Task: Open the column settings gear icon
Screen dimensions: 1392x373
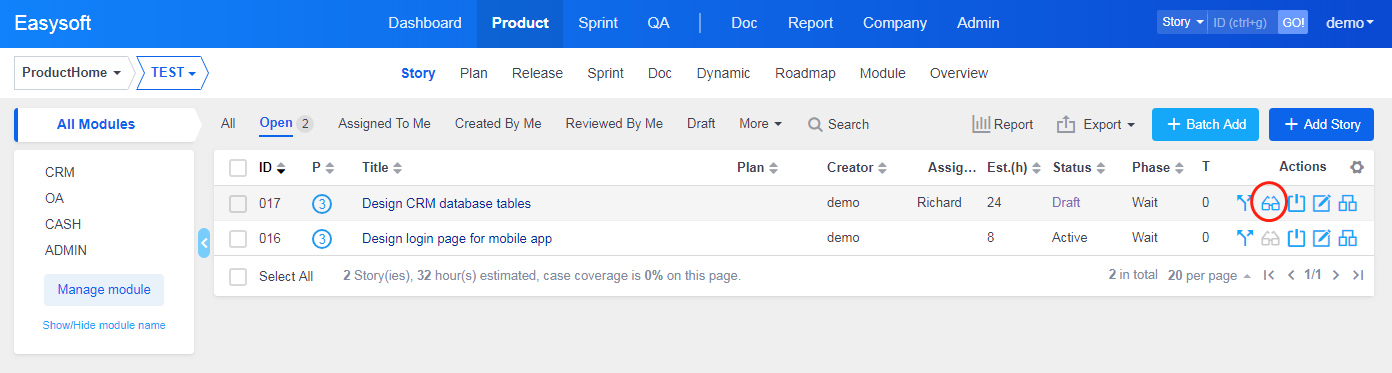Action: click(x=1356, y=168)
